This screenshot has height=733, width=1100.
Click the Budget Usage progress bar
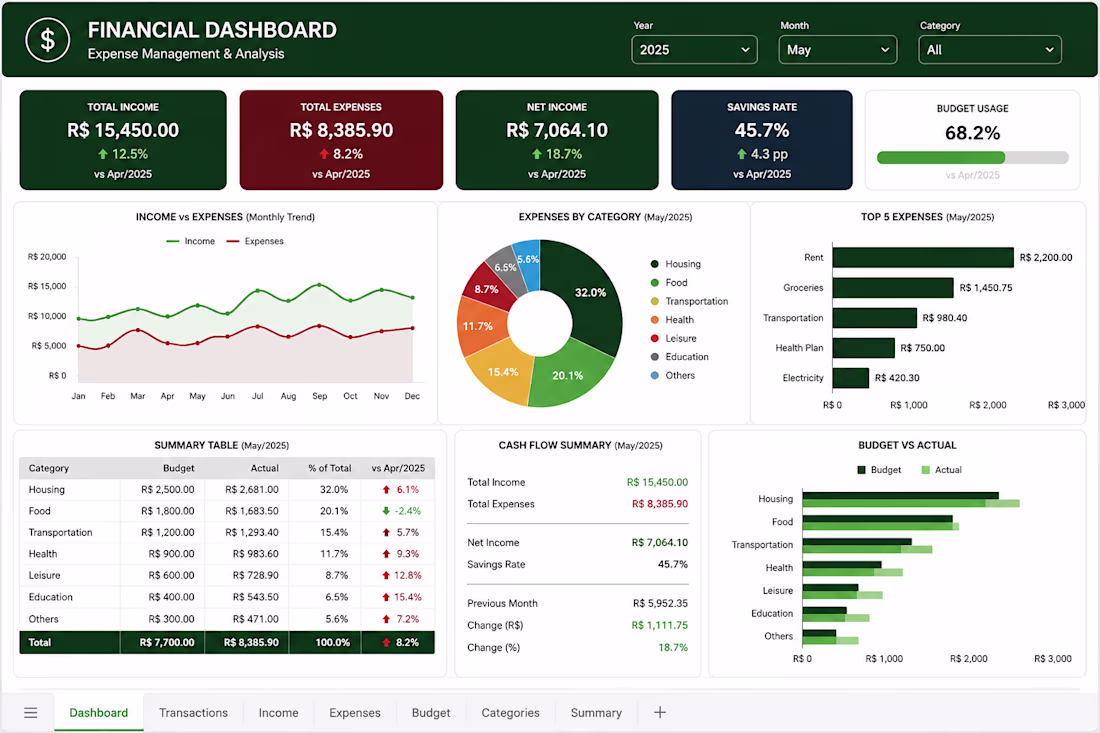pos(972,158)
